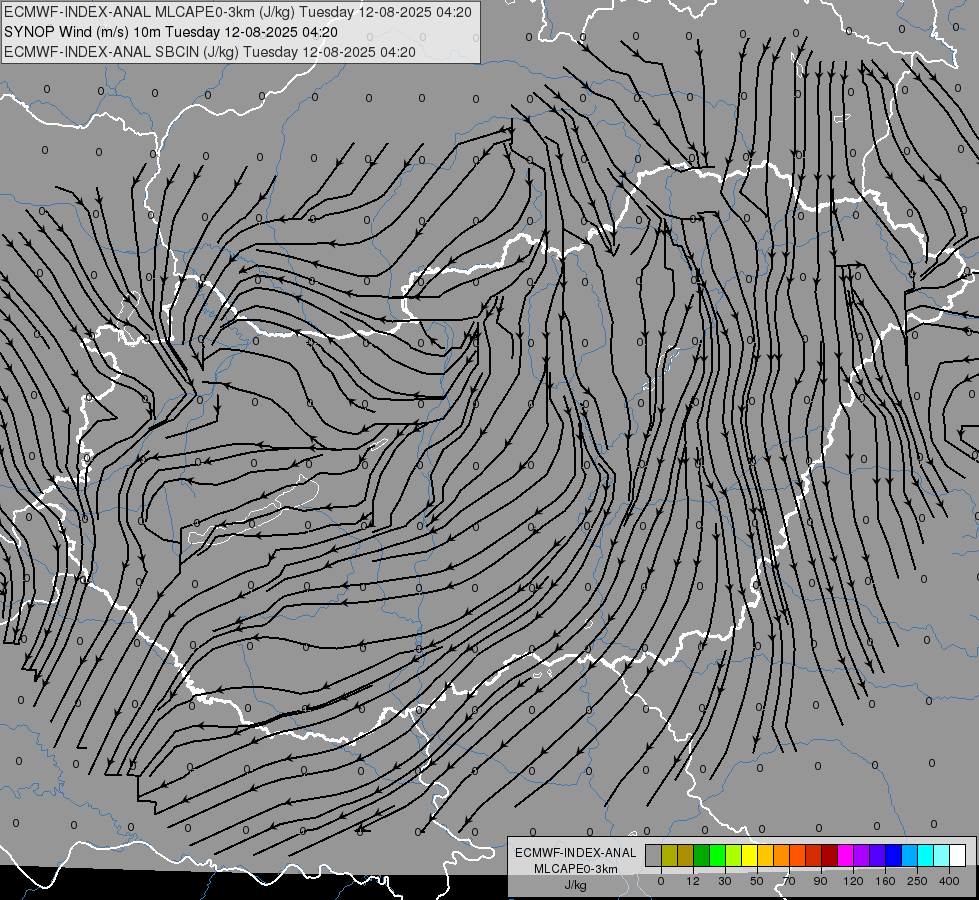Click the MLCAPE0-3km title line in header
Image resolution: width=979 pixels, height=900 pixels.
pyautogui.click(x=238, y=12)
